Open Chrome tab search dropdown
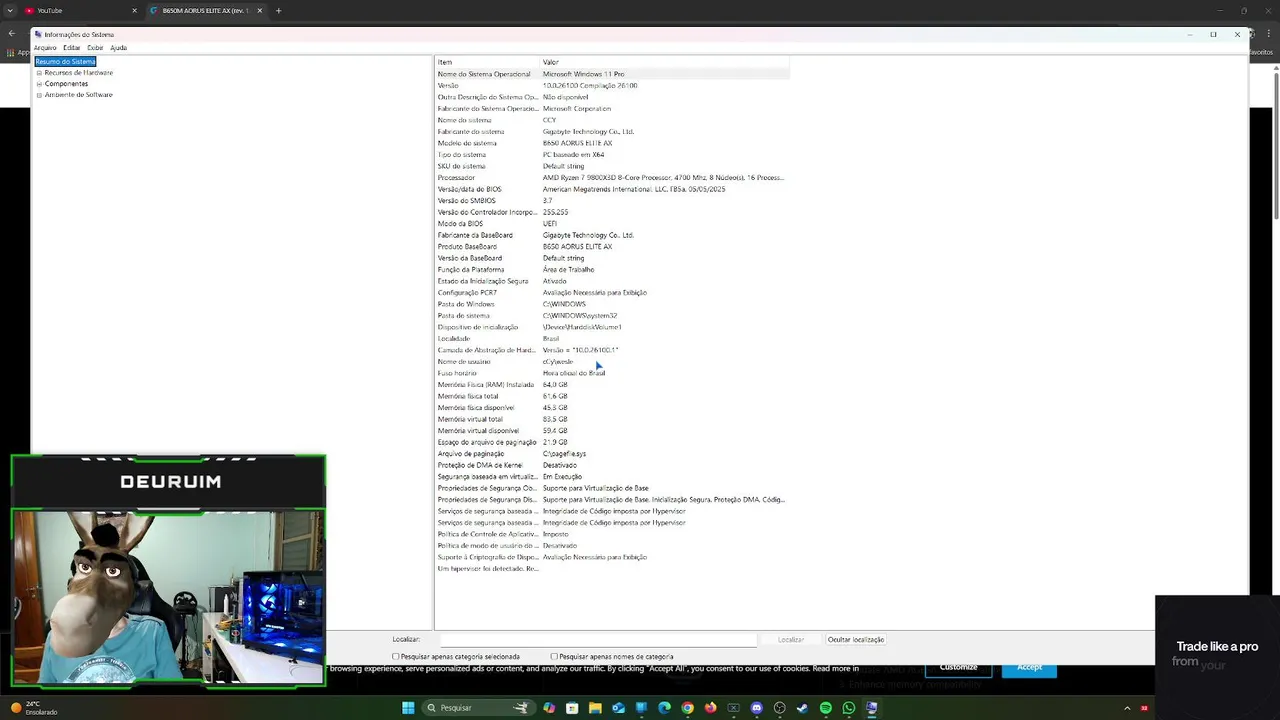Image resolution: width=1280 pixels, height=720 pixels. (9, 10)
